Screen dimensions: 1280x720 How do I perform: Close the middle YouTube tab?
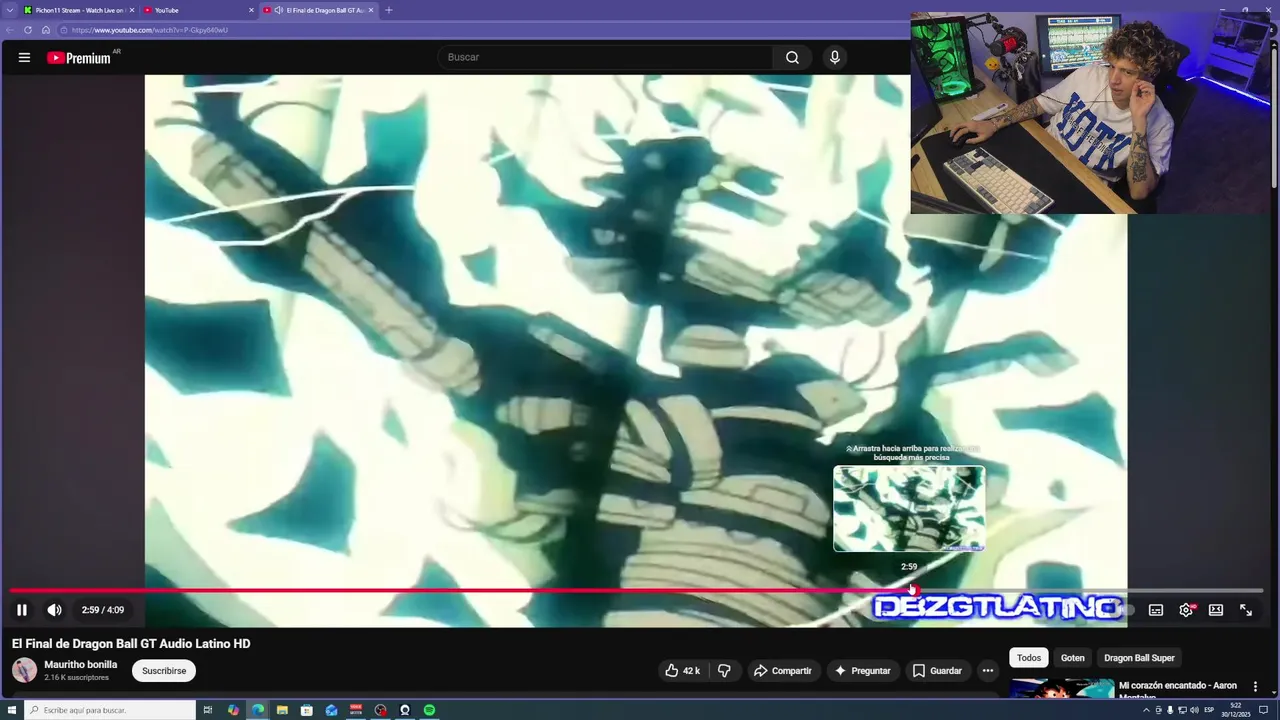(251, 10)
